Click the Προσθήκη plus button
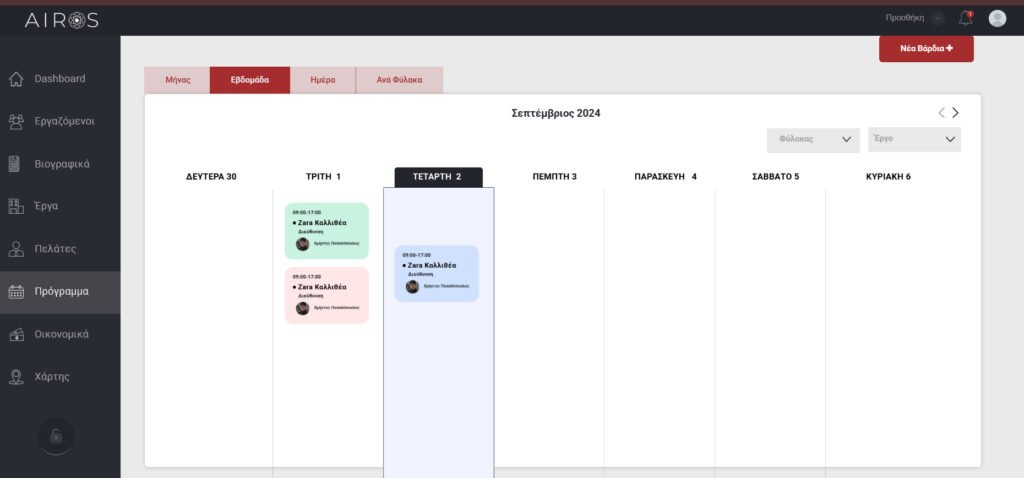1024x478 pixels. [937, 18]
